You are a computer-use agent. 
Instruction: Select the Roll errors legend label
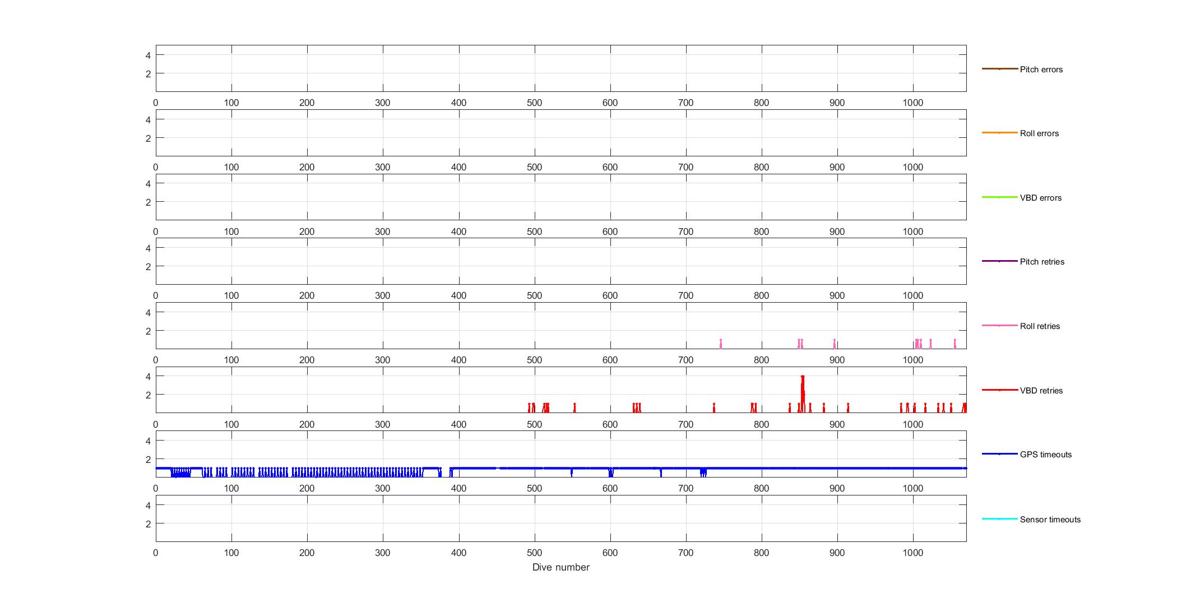point(1039,133)
